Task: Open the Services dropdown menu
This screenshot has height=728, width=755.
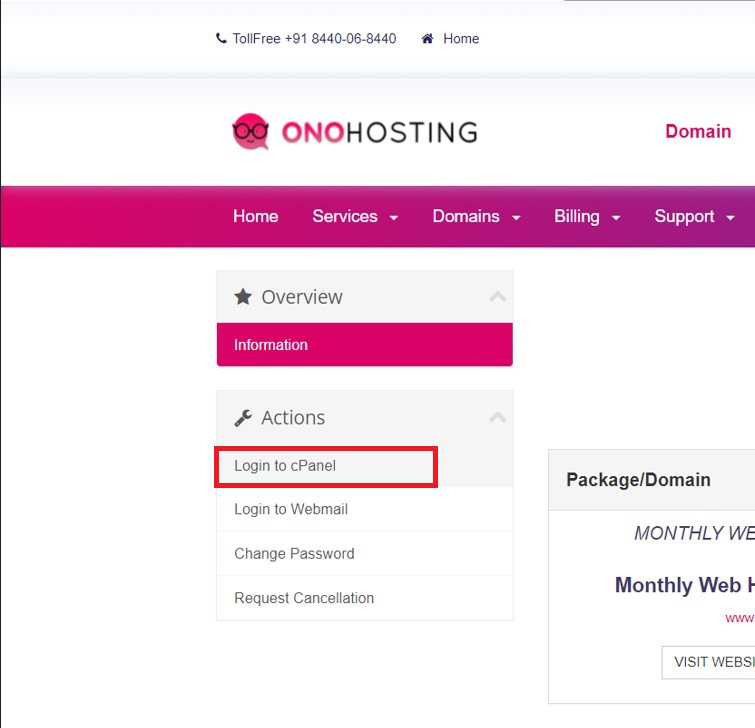Action: [x=355, y=217]
